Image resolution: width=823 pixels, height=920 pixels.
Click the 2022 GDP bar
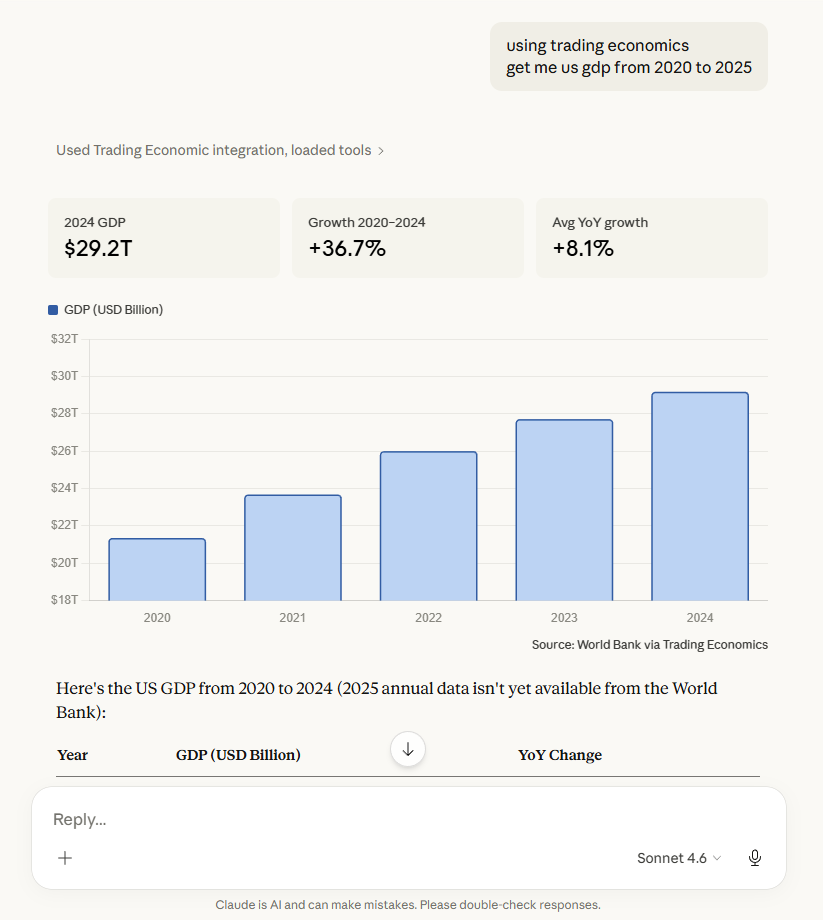tap(428, 526)
